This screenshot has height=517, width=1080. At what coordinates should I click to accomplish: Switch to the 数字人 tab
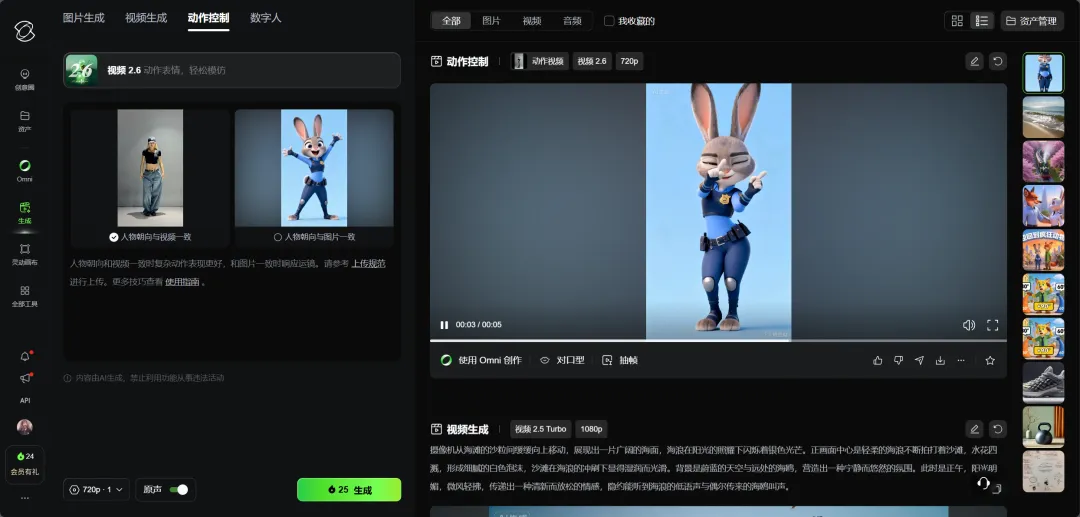pyautogui.click(x=265, y=18)
